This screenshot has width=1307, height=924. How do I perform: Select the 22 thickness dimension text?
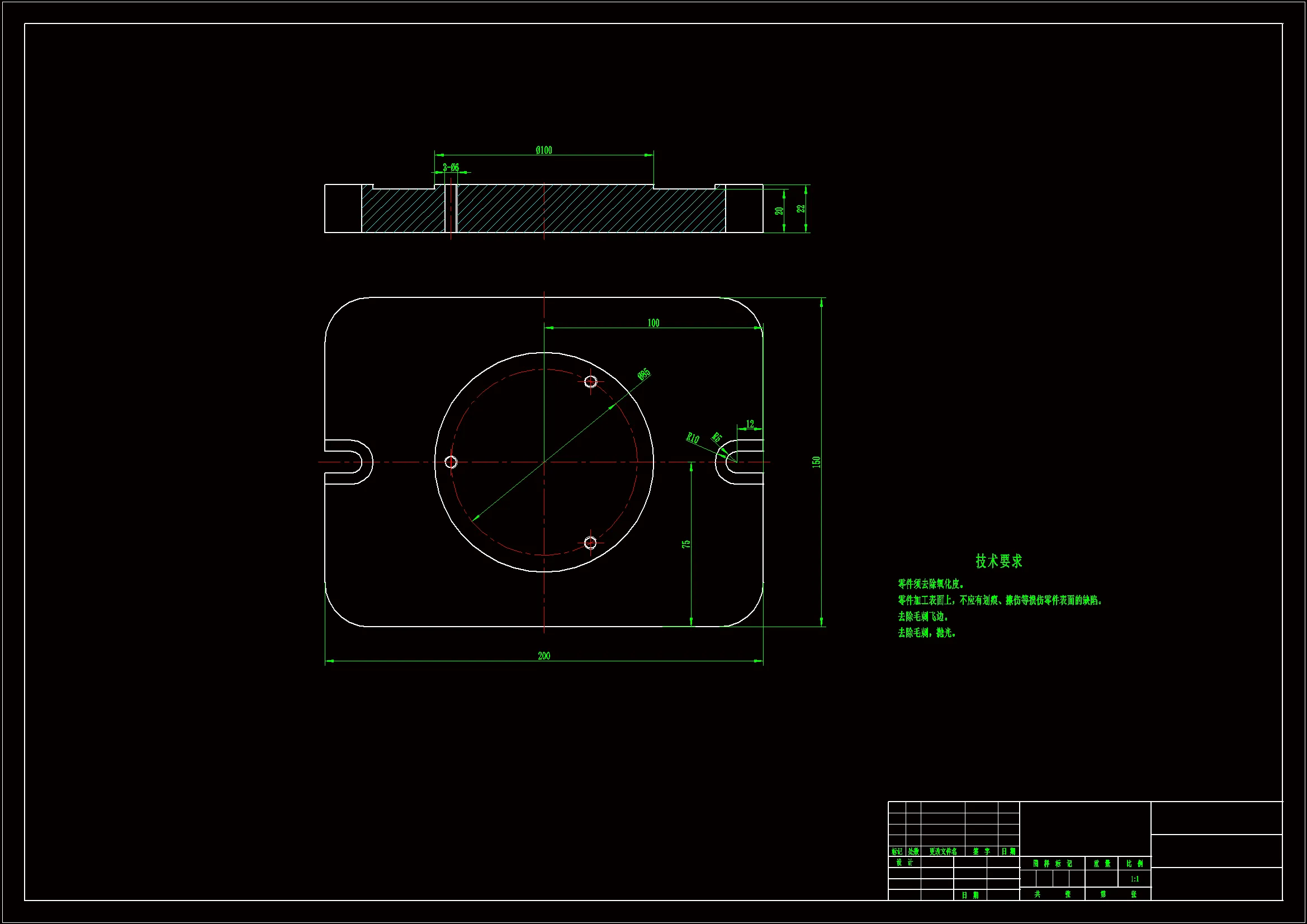click(x=801, y=209)
